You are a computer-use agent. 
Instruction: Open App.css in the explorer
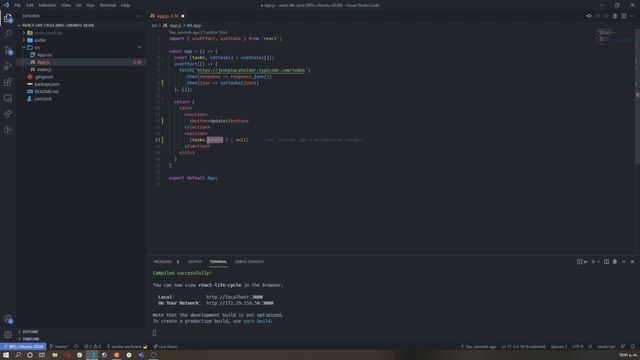coord(44,55)
